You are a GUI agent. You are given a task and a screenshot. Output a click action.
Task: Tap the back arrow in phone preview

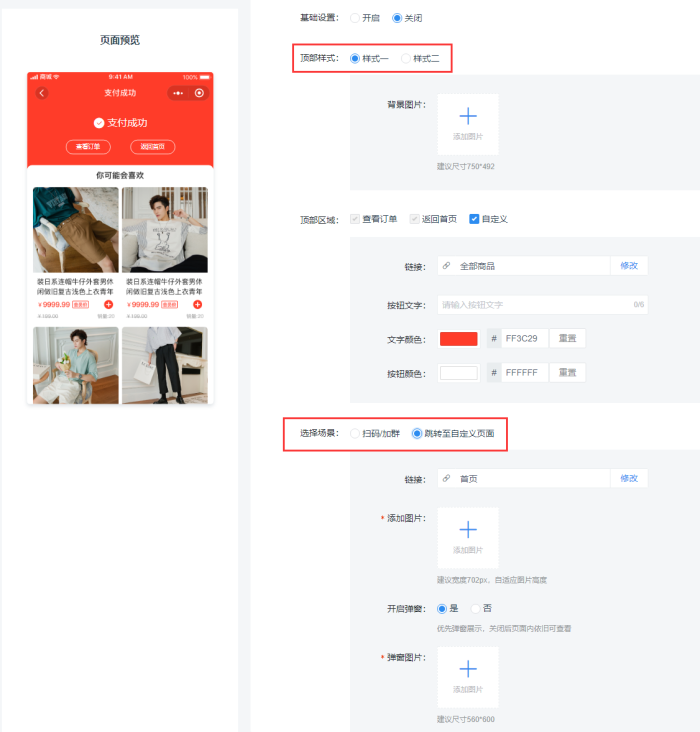pos(42,93)
